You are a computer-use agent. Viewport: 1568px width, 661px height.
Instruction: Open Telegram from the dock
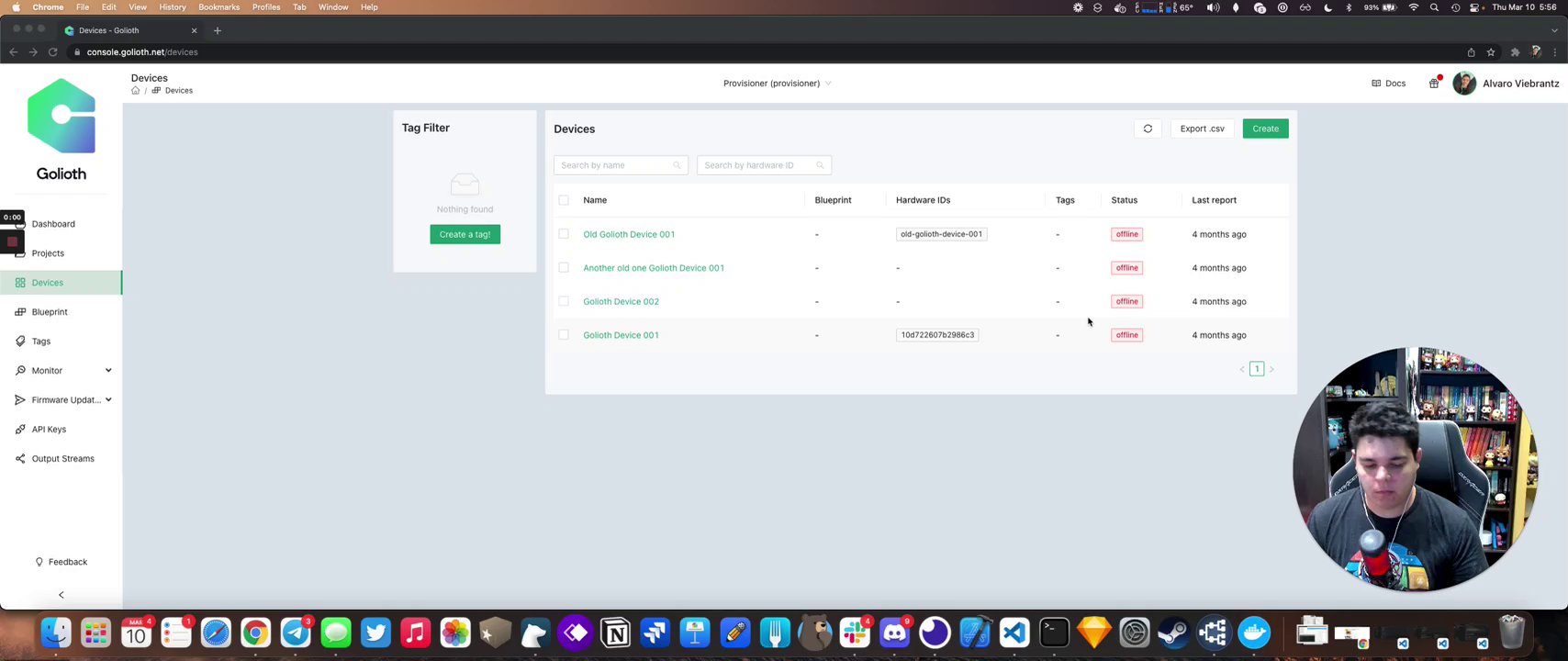coord(296,633)
